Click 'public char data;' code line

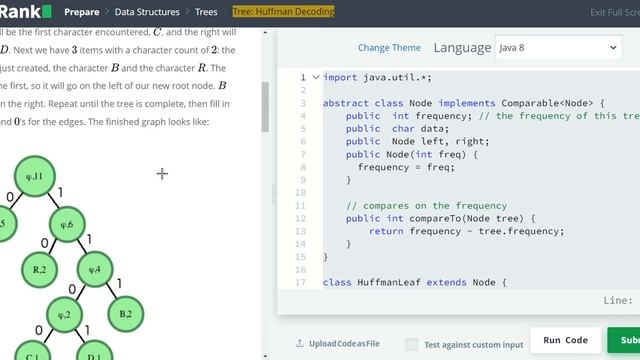(397, 129)
